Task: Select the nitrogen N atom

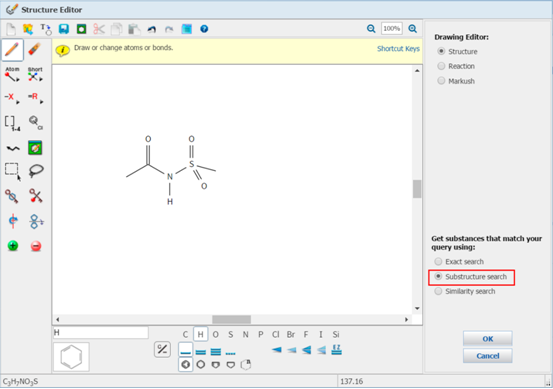Action: click(x=245, y=334)
